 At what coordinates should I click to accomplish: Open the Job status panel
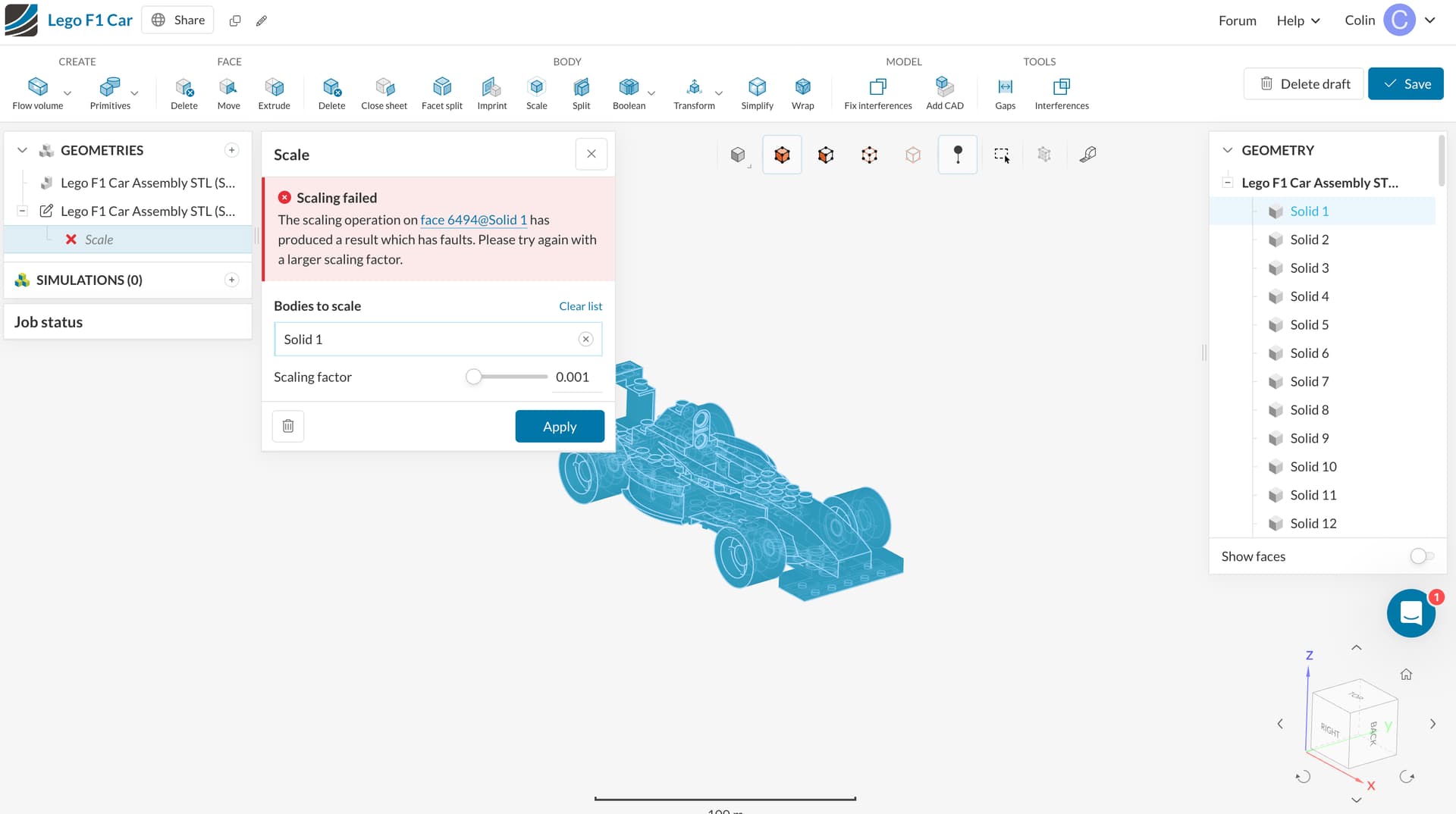click(x=128, y=322)
